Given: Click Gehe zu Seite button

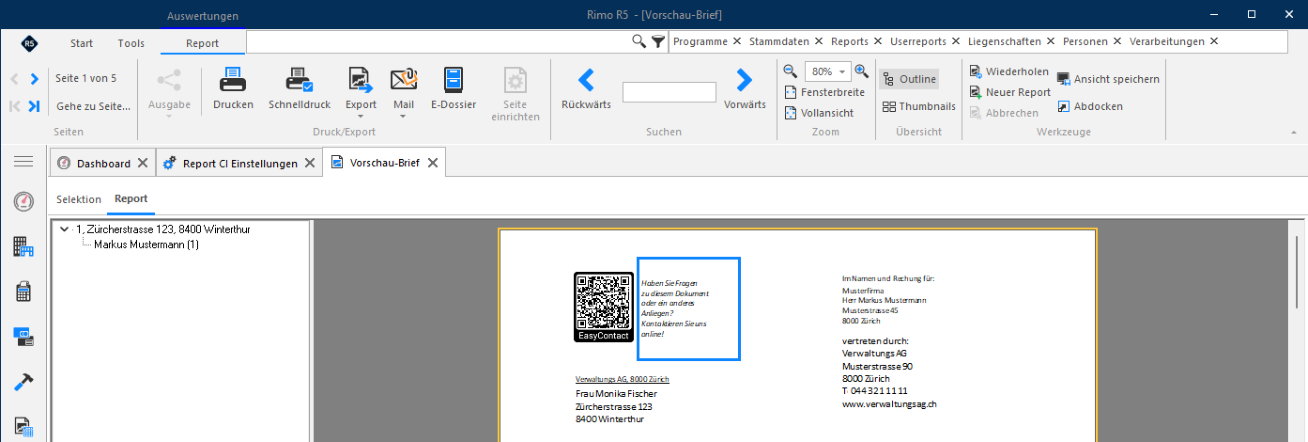Looking at the screenshot, I should 93,105.
